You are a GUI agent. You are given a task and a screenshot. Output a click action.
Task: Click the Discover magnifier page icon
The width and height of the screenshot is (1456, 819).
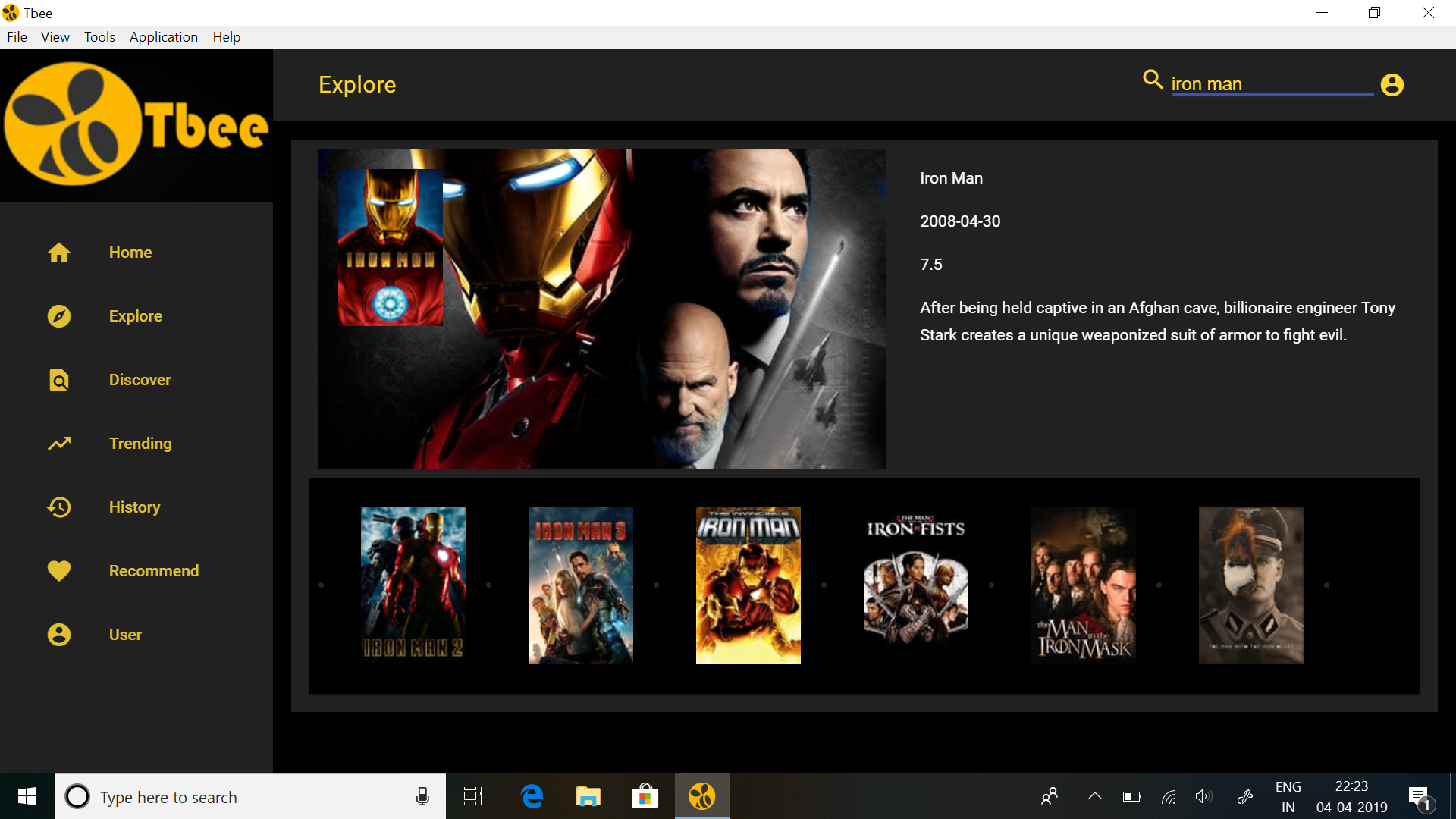tap(59, 380)
